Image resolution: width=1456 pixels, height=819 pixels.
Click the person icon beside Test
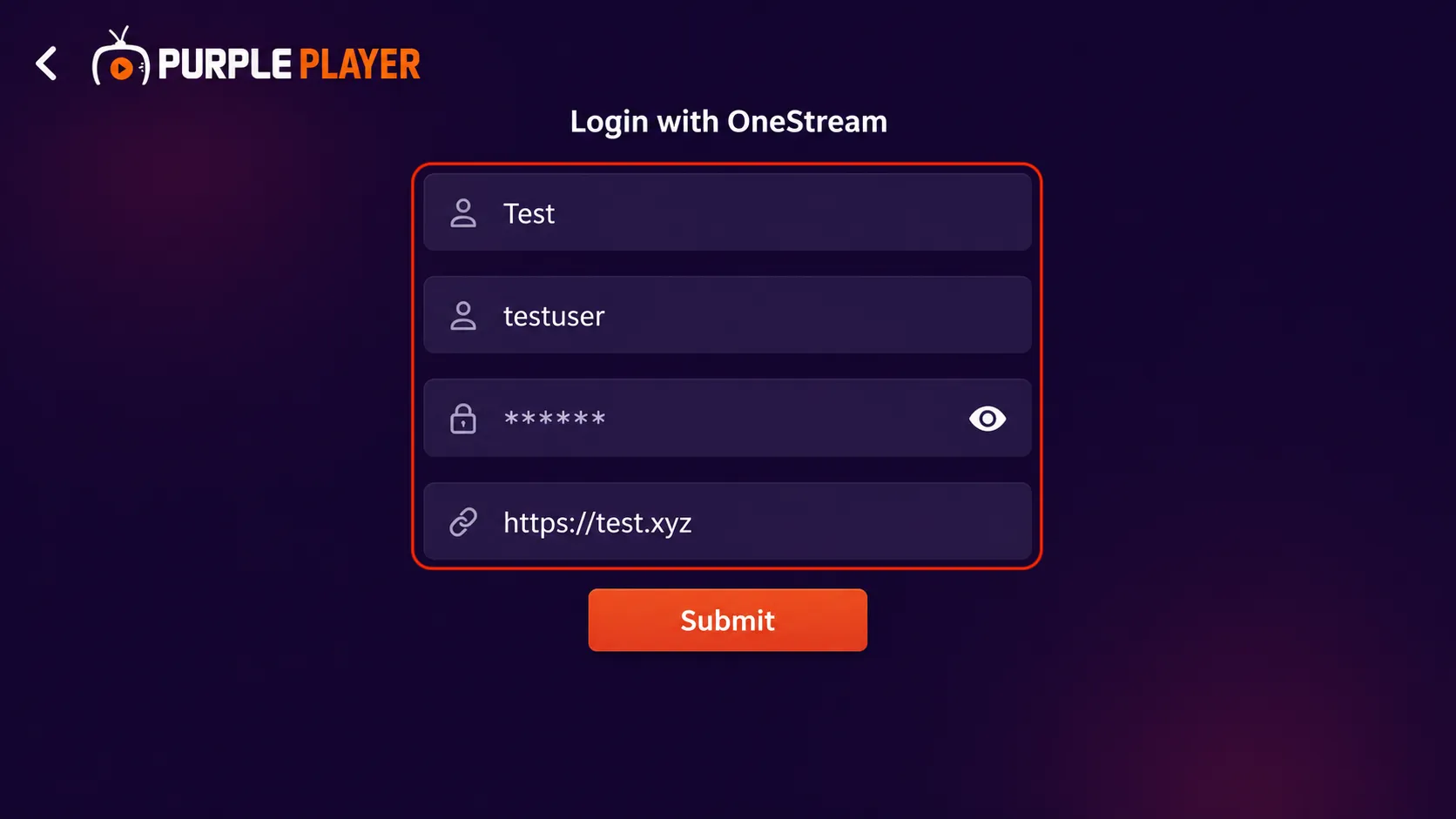(463, 213)
